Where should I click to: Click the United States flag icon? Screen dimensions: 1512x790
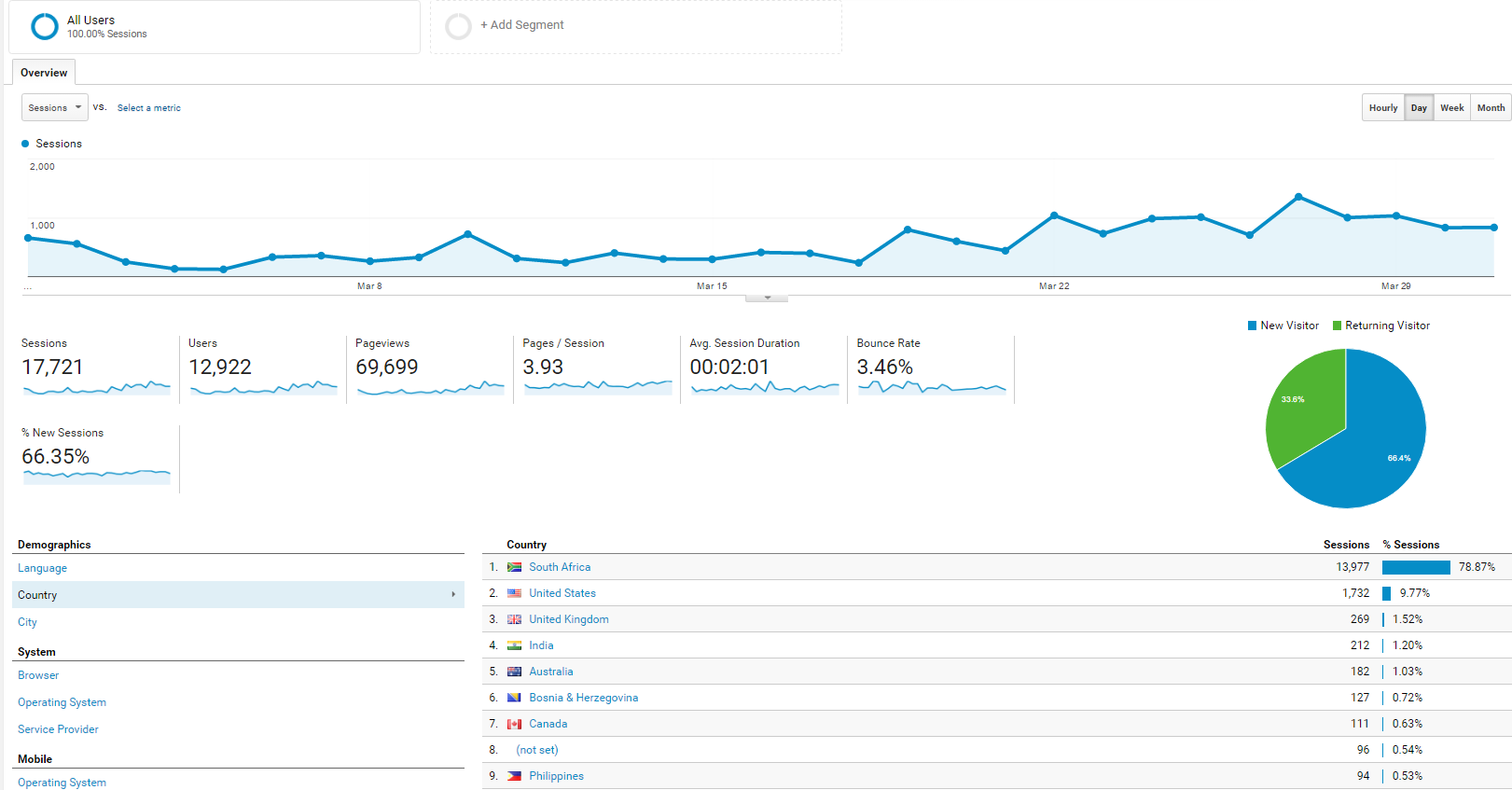(514, 593)
